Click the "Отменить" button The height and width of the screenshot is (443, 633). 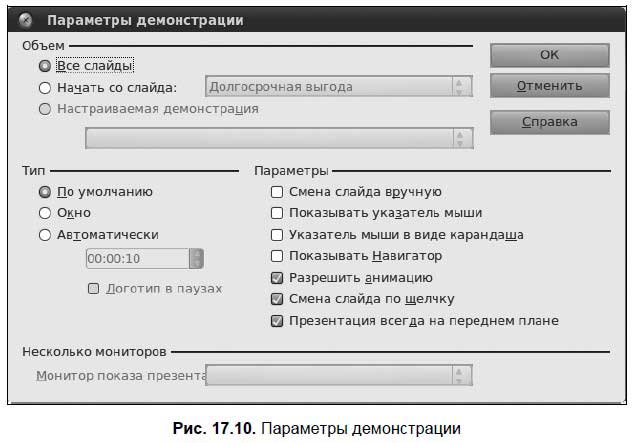(x=549, y=86)
